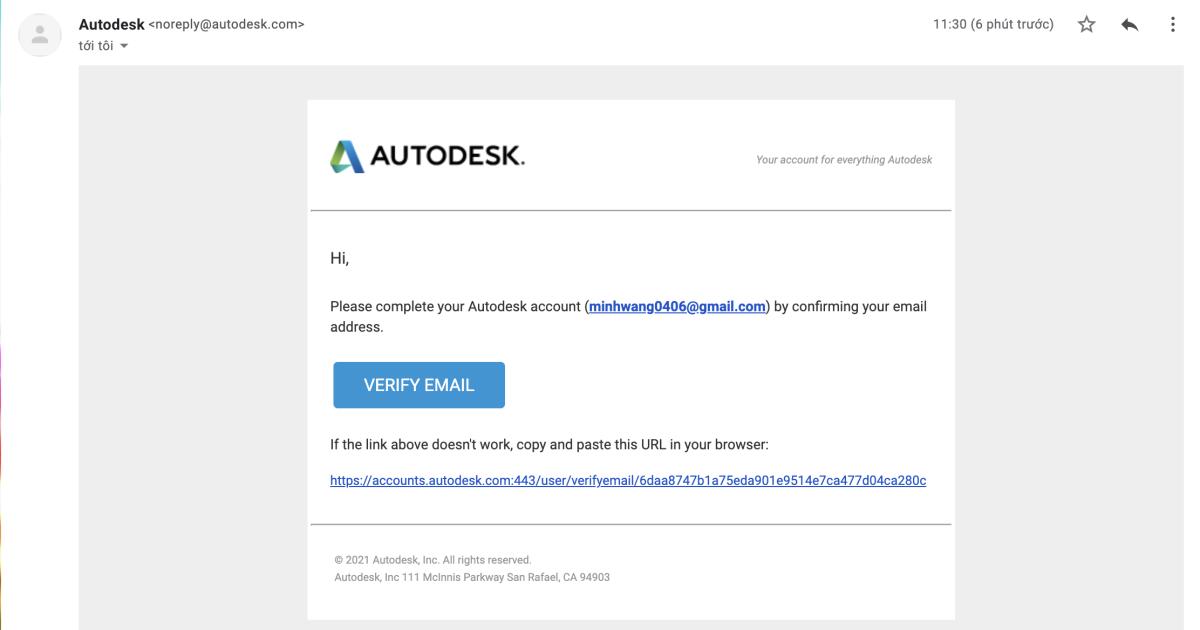This screenshot has width=1200, height=630.
Task: Click the reply arrow icon
Action: point(1129,25)
